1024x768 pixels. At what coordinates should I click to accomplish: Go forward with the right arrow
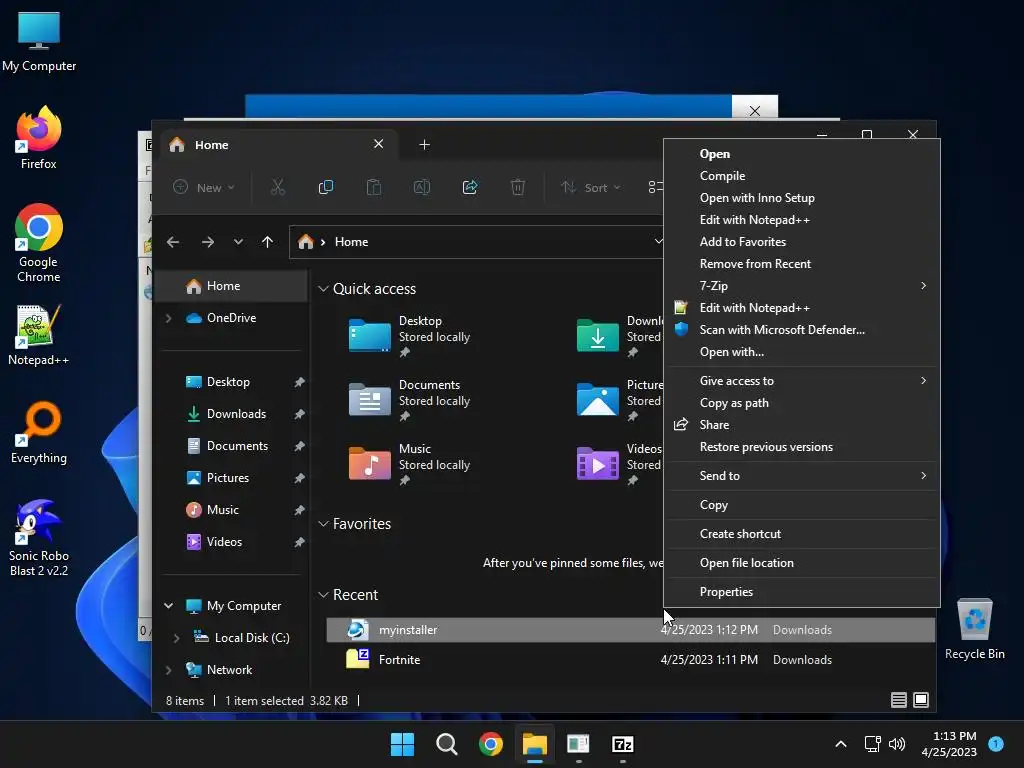tap(208, 242)
